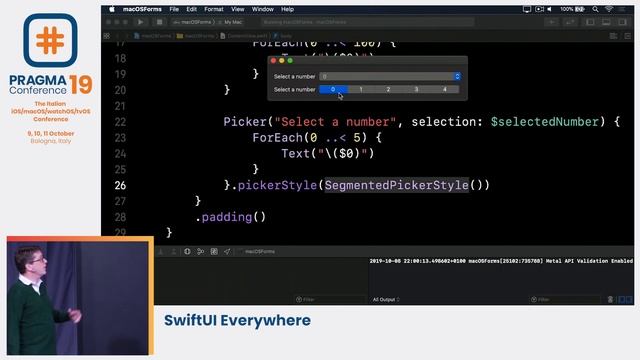Select segment 0 in the picker
The width and height of the screenshot is (640, 360).
coord(333,89)
